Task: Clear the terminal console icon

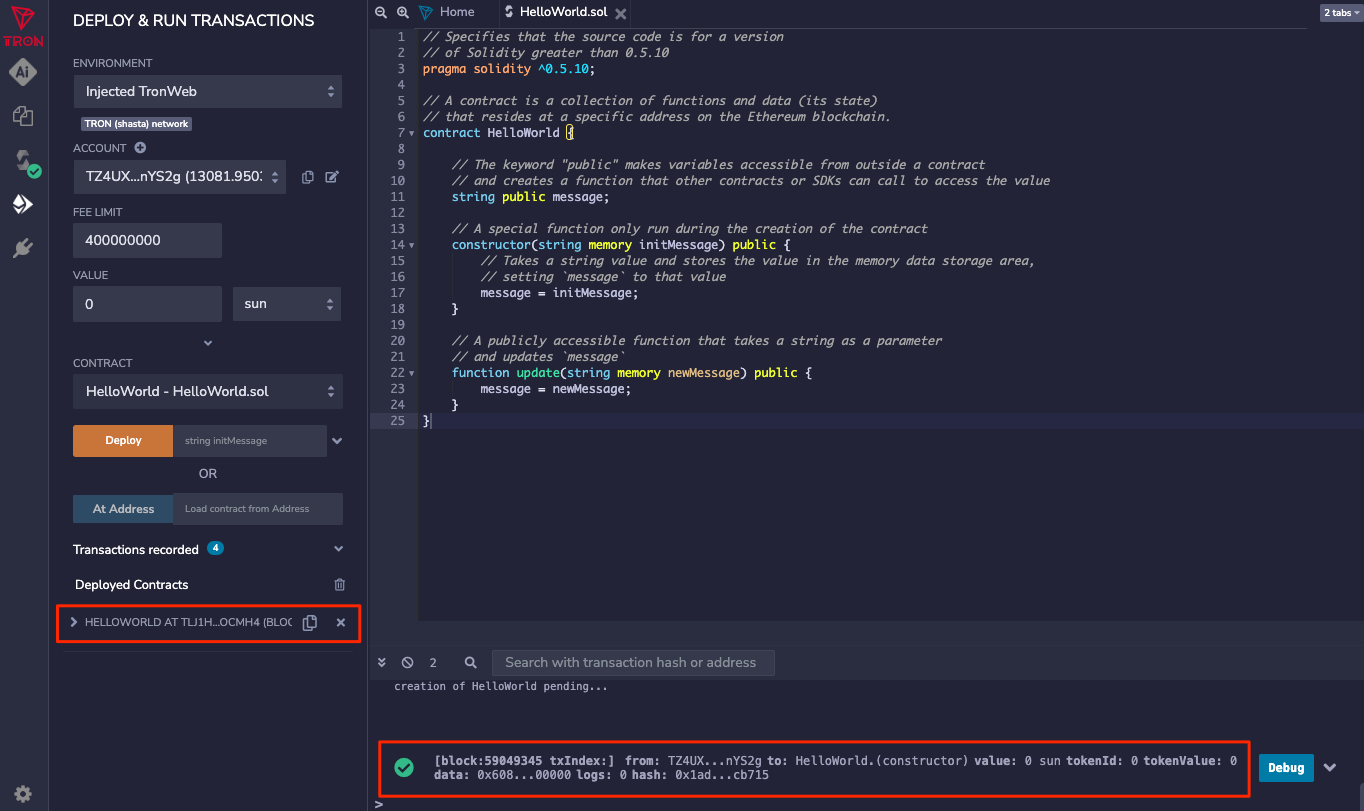Action: point(407,662)
